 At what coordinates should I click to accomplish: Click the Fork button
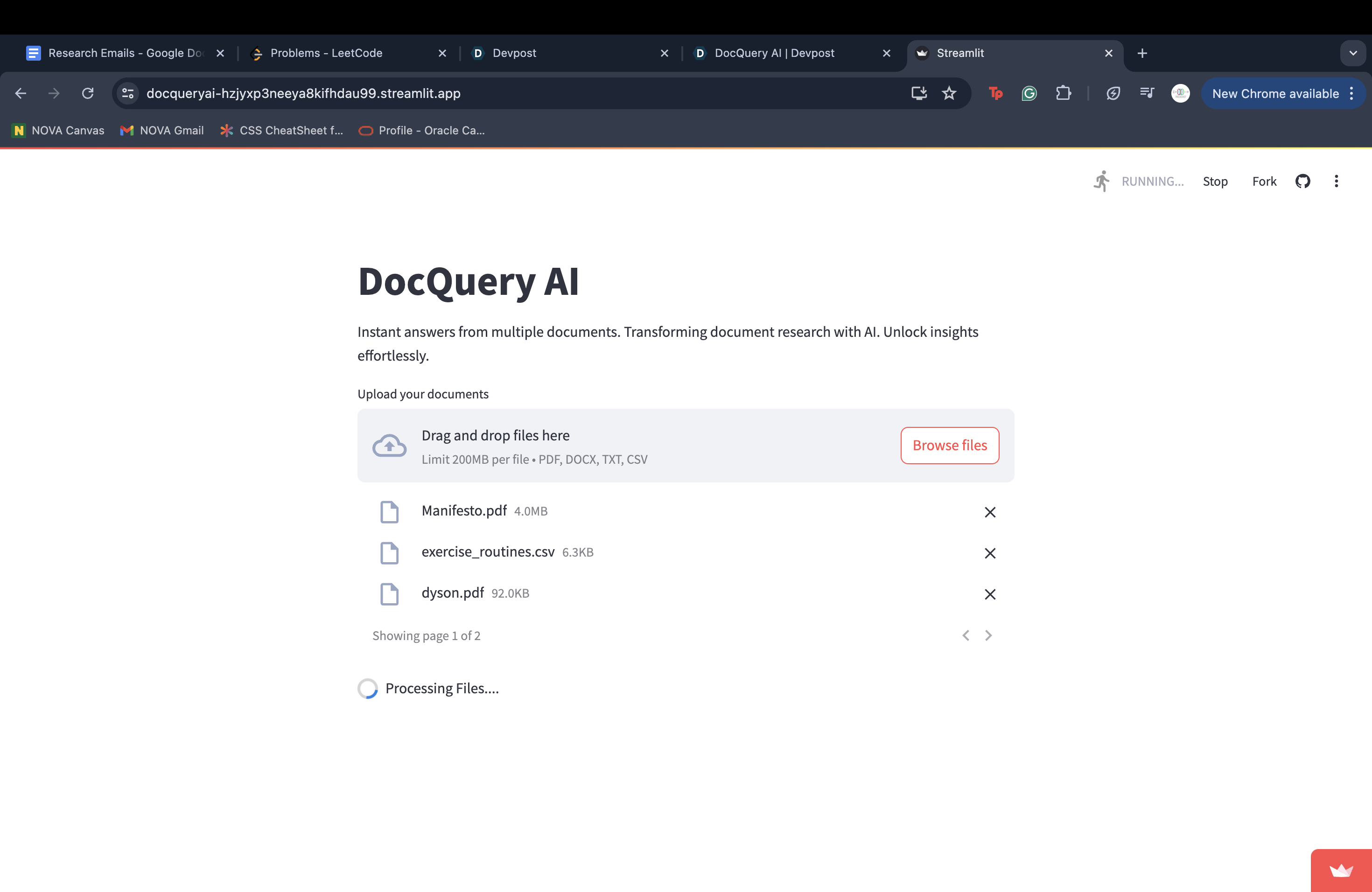[1264, 181]
